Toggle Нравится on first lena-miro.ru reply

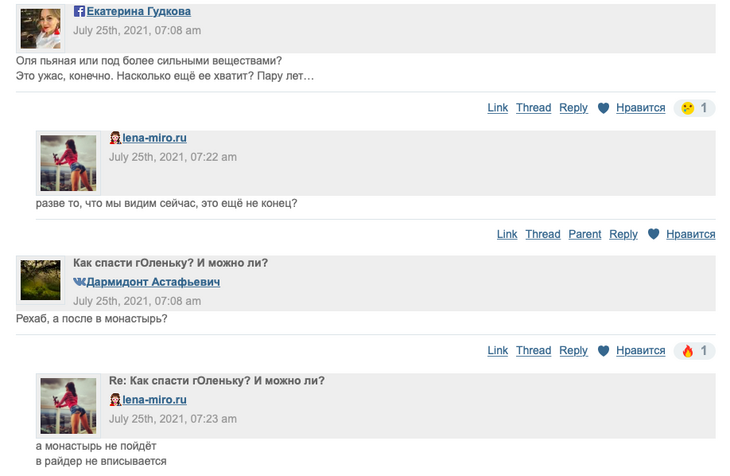[690, 234]
